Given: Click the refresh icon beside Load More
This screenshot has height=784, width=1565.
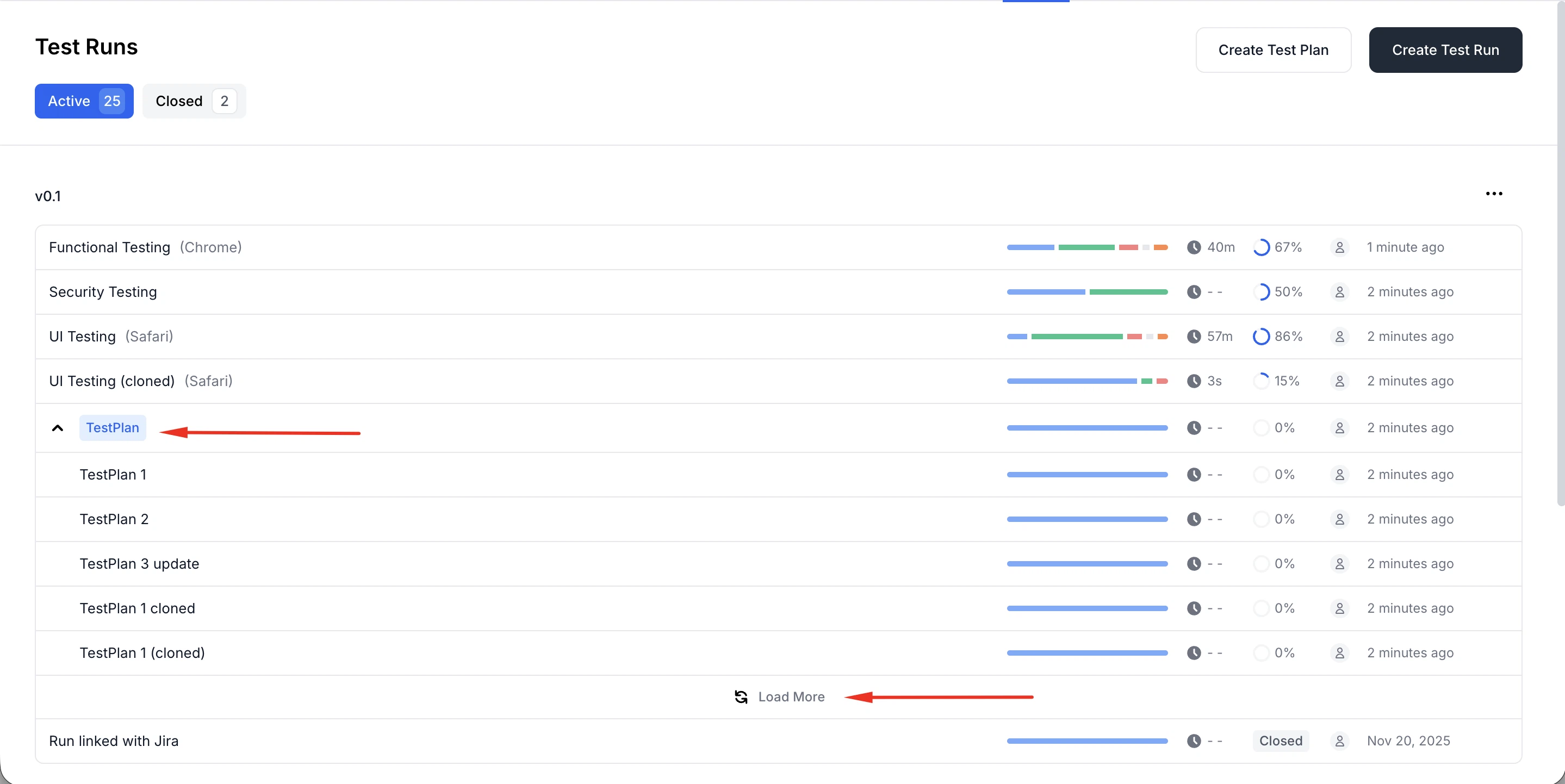Looking at the screenshot, I should tap(741, 696).
